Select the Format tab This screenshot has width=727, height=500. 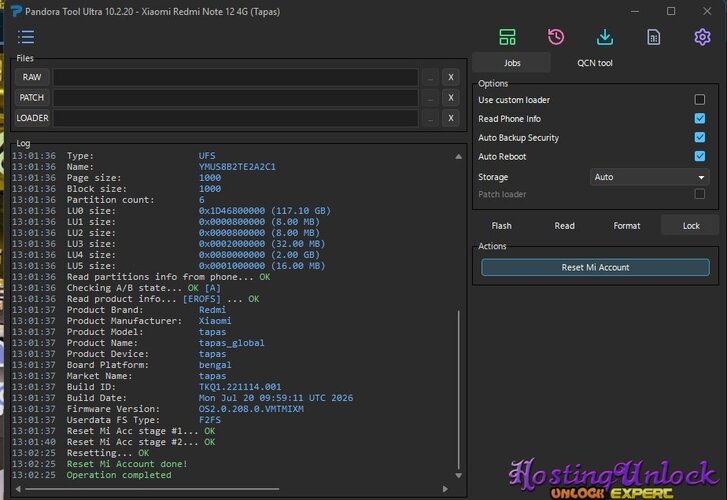627,226
